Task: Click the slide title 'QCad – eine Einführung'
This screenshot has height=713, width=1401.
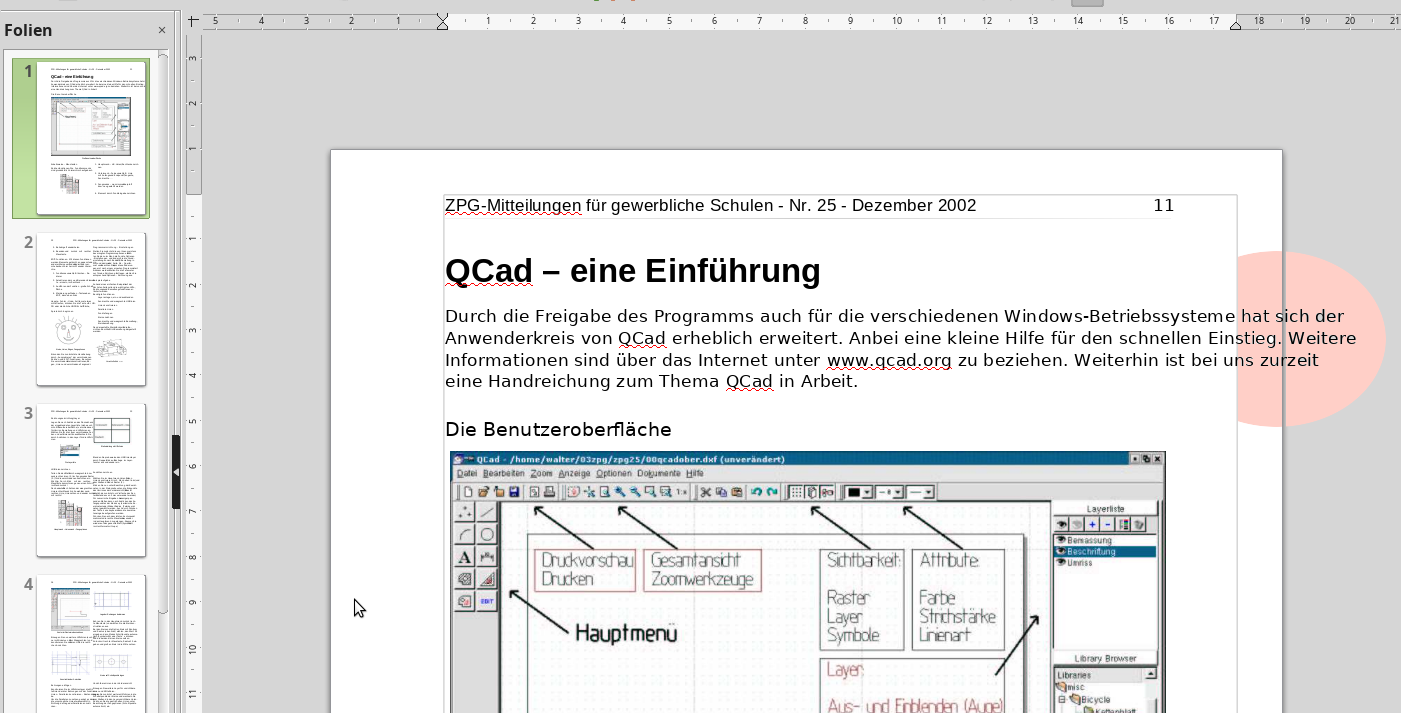Action: pos(632,271)
